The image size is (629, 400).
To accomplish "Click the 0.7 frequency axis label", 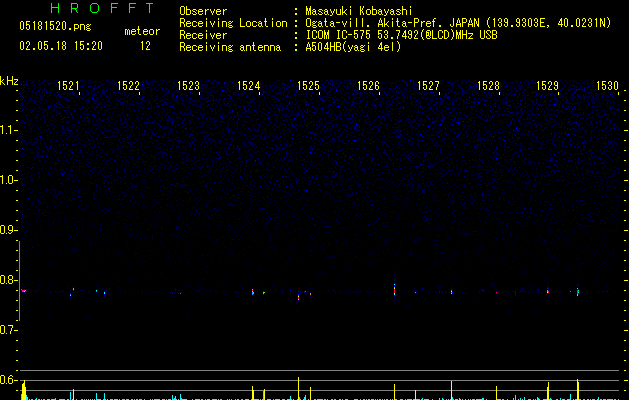I will pyautogui.click(x=8, y=330).
